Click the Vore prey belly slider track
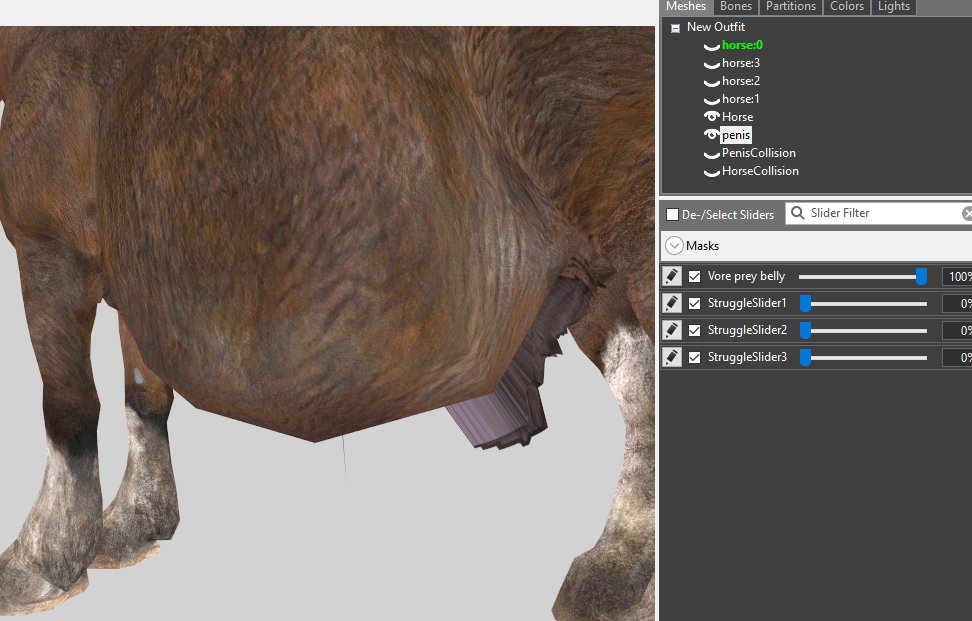This screenshot has height=621, width=972. coord(863,276)
